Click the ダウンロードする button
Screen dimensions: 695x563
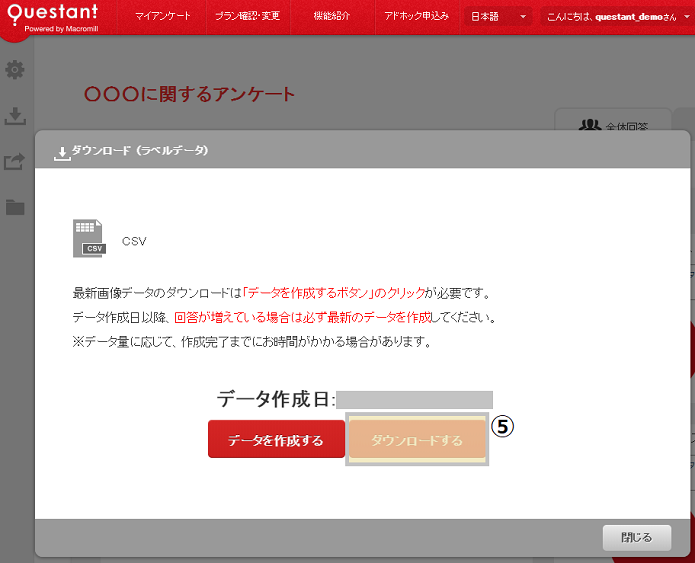(417, 440)
